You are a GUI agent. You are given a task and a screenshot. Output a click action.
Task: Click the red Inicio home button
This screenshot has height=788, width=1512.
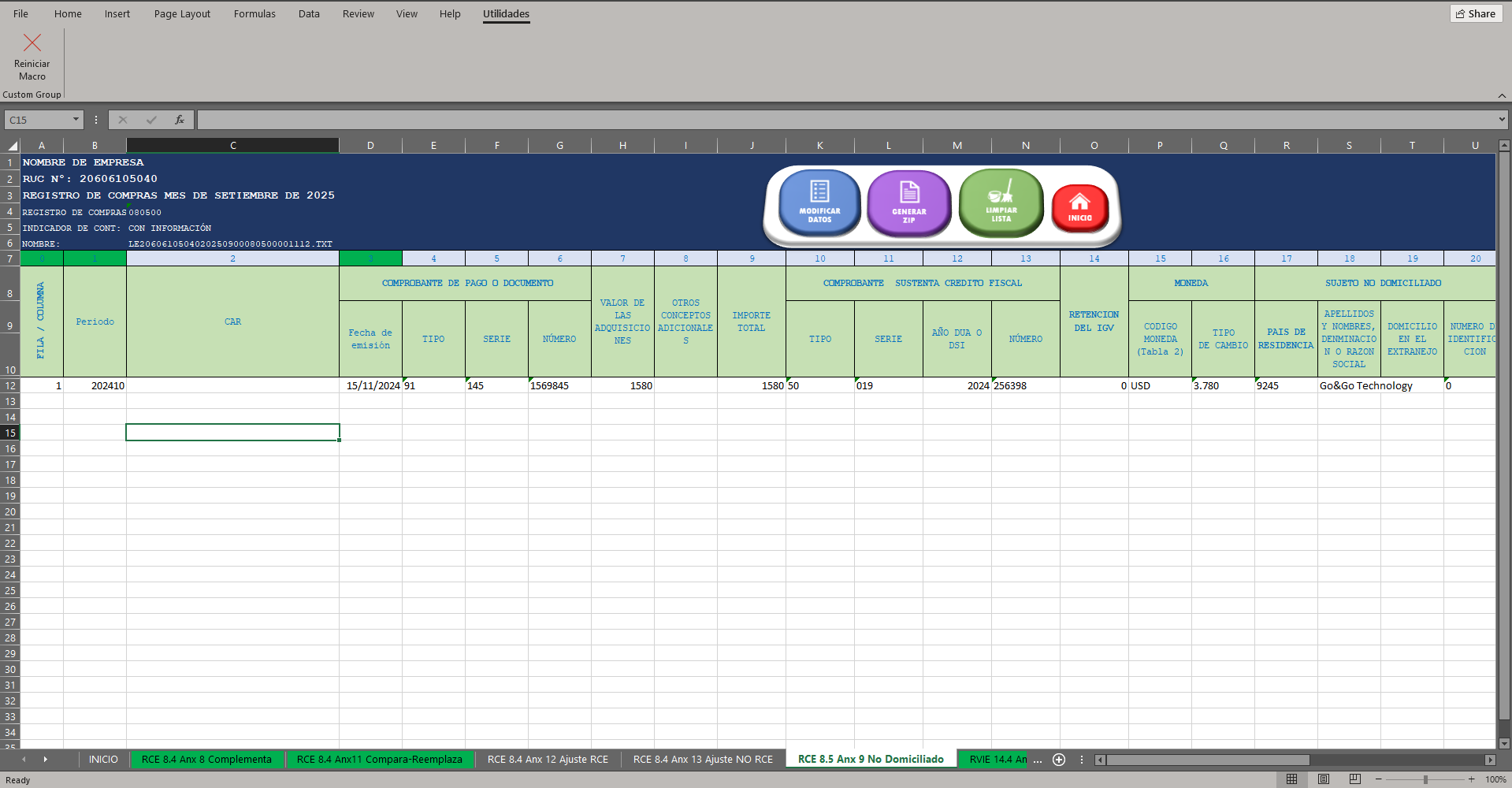pos(1079,208)
